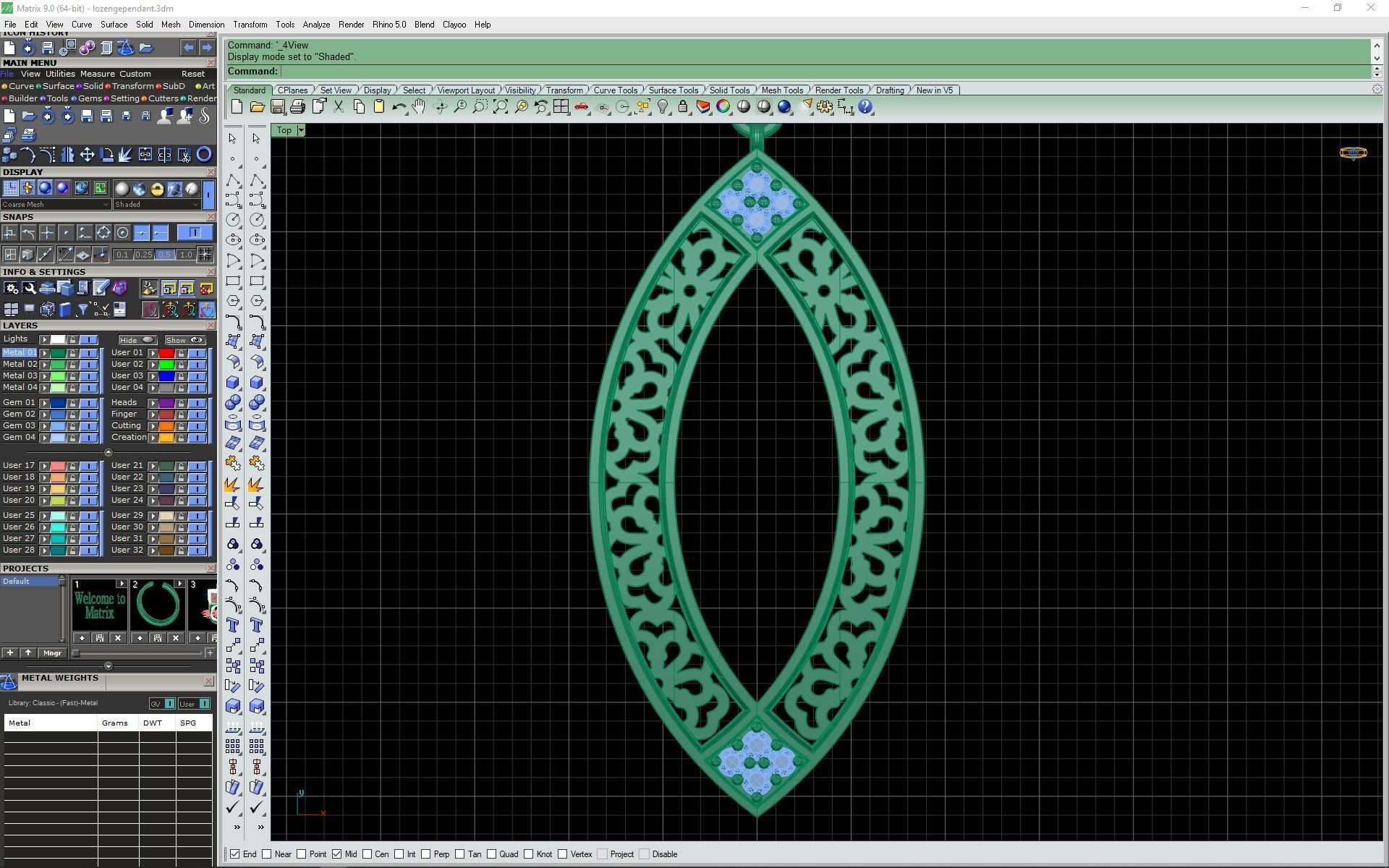Open the Clayoo menu
Viewport: 1389px width, 868px height.
pyautogui.click(x=454, y=25)
